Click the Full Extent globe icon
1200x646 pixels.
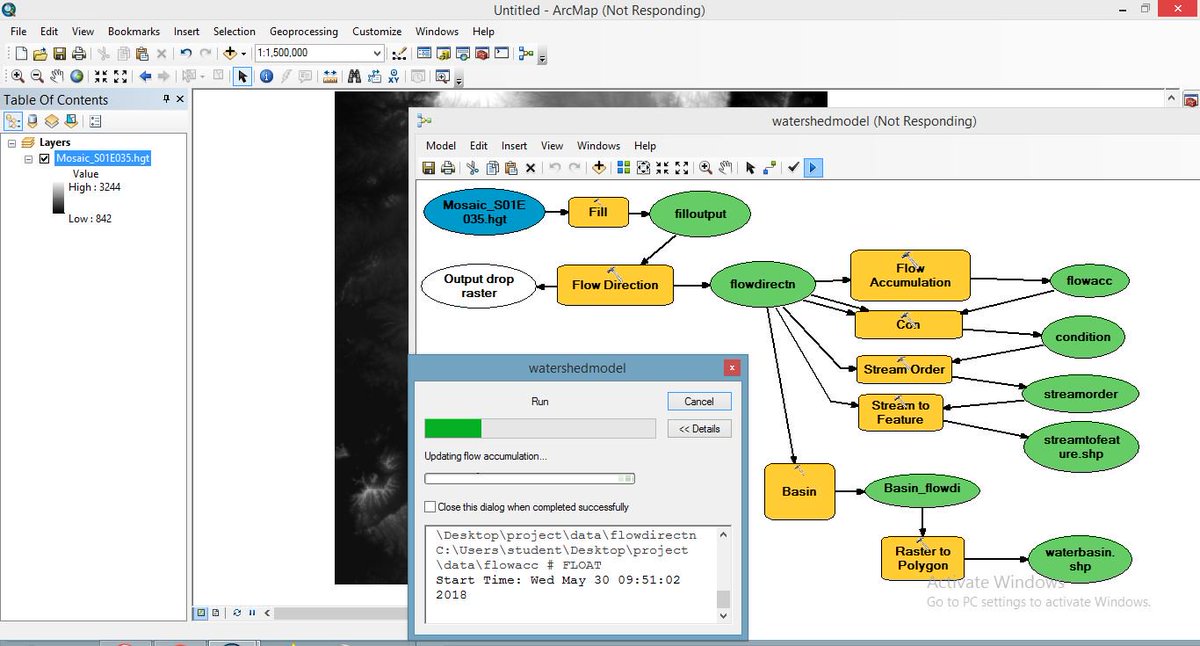(76, 76)
